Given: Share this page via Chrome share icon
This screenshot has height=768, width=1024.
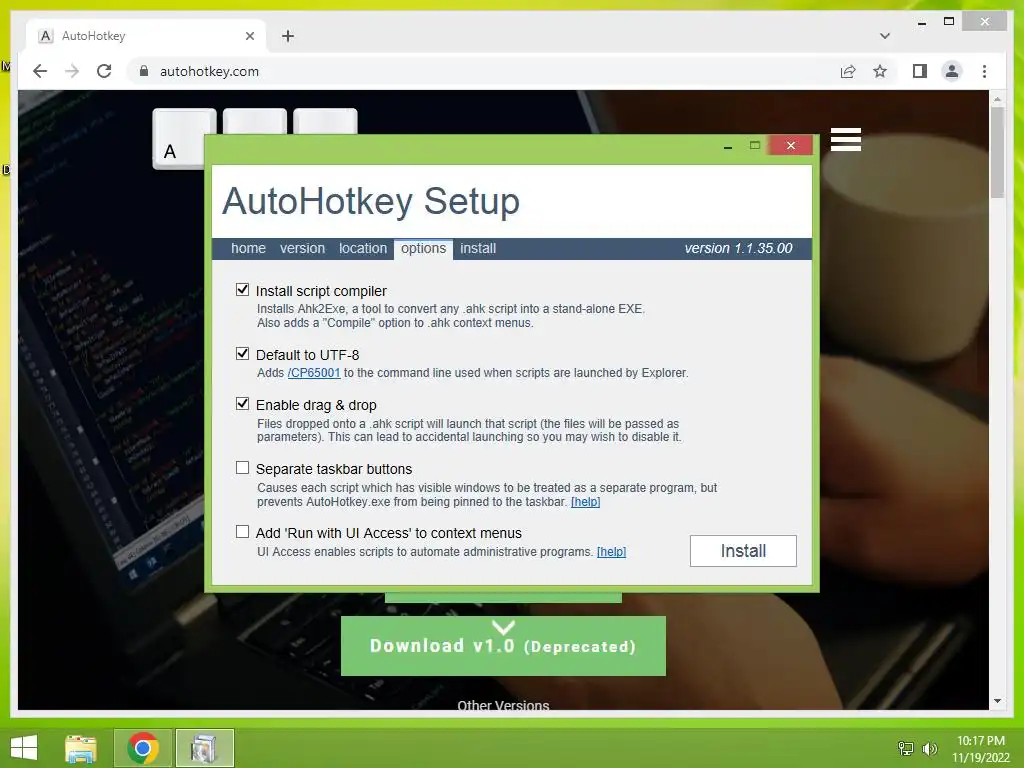Looking at the screenshot, I should pos(848,71).
